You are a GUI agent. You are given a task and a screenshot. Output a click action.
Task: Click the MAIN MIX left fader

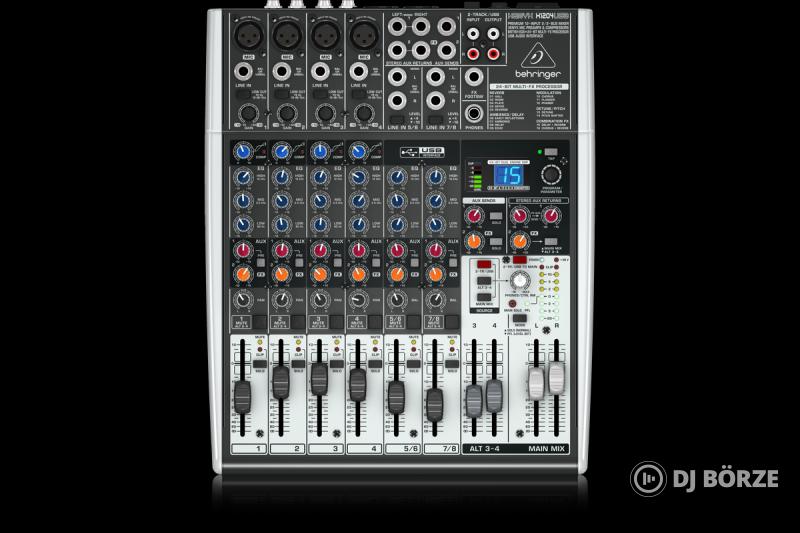tap(536, 383)
